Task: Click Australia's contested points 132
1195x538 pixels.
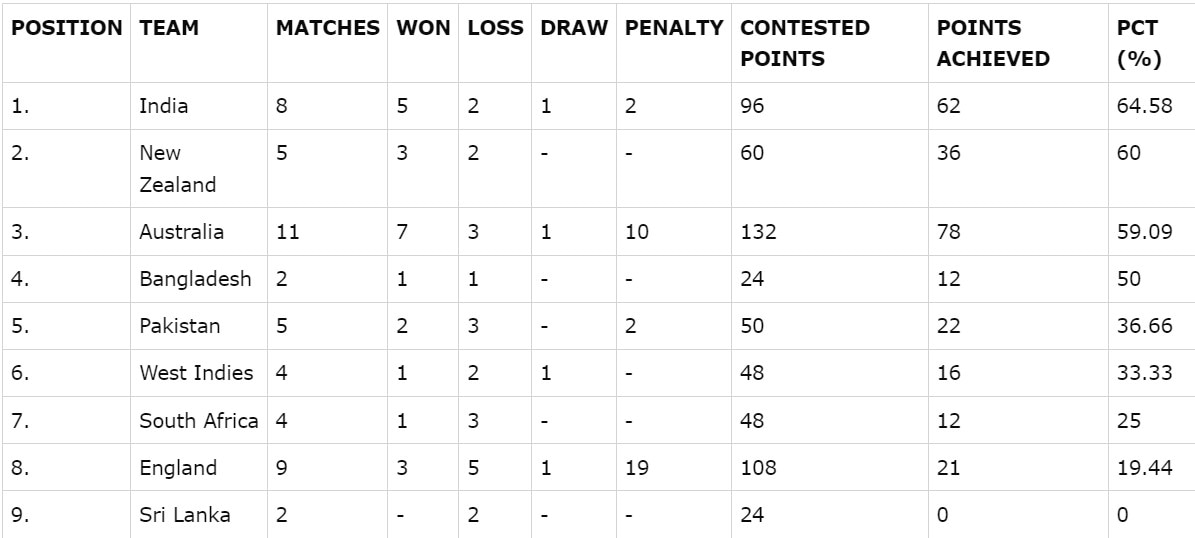Action: pyautogui.click(x=758, y=232)
